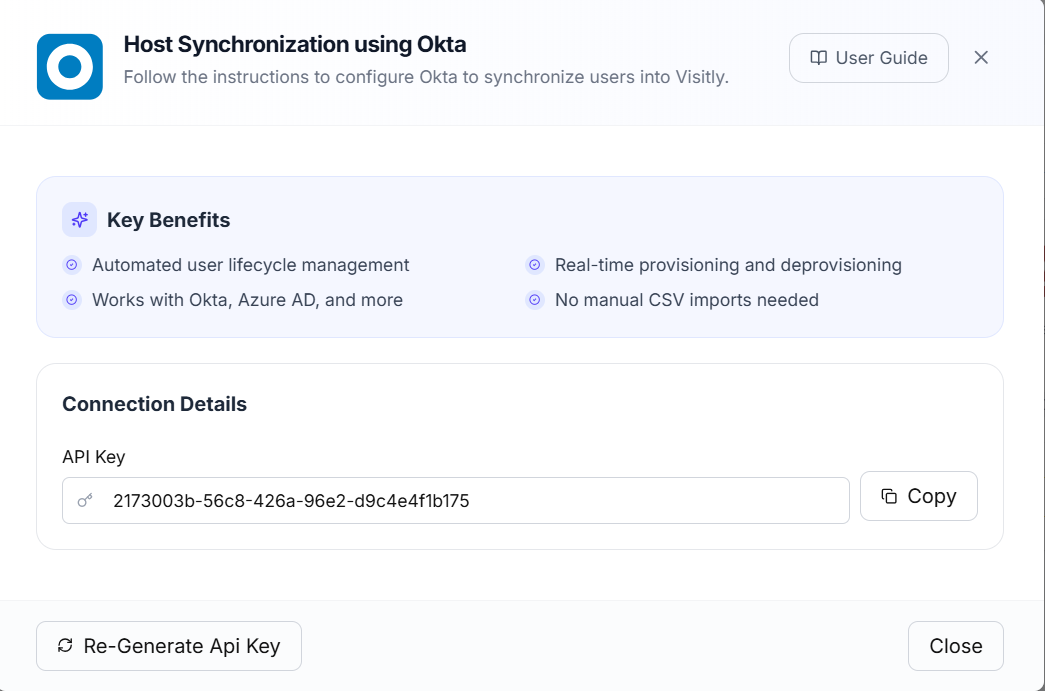The width and height of the screenshot is (1045, 691).
Task: Click the Connection Details heading
Action: [x=154, y=404]
